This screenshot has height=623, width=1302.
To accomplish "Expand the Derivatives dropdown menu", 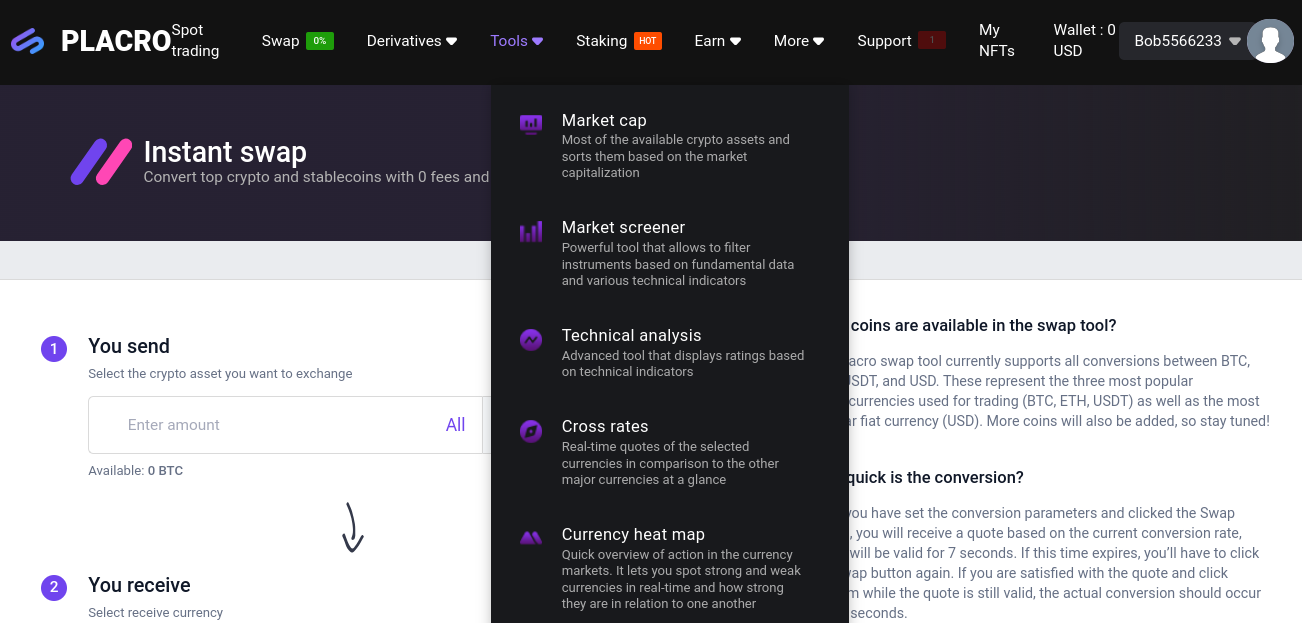I will pyautogui.click(x=411, y=41).
